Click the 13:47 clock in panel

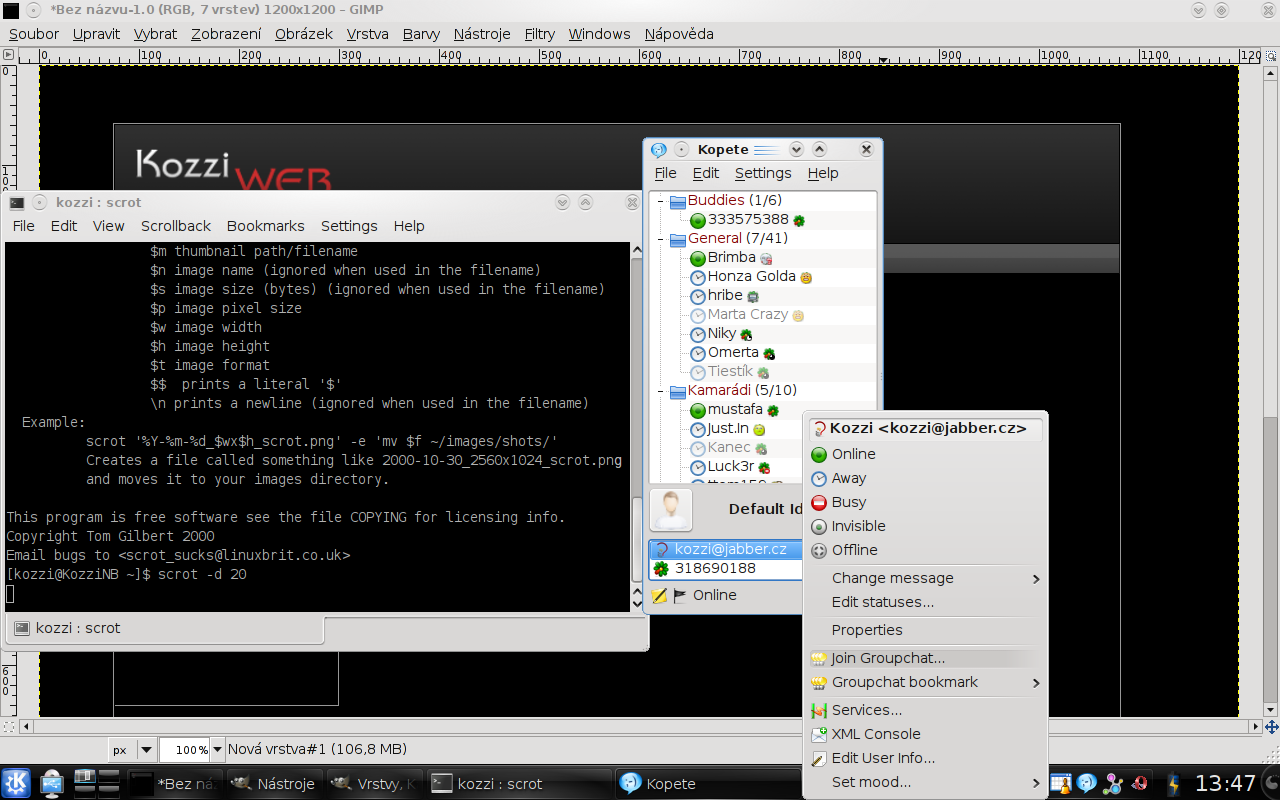(1226, 783)
